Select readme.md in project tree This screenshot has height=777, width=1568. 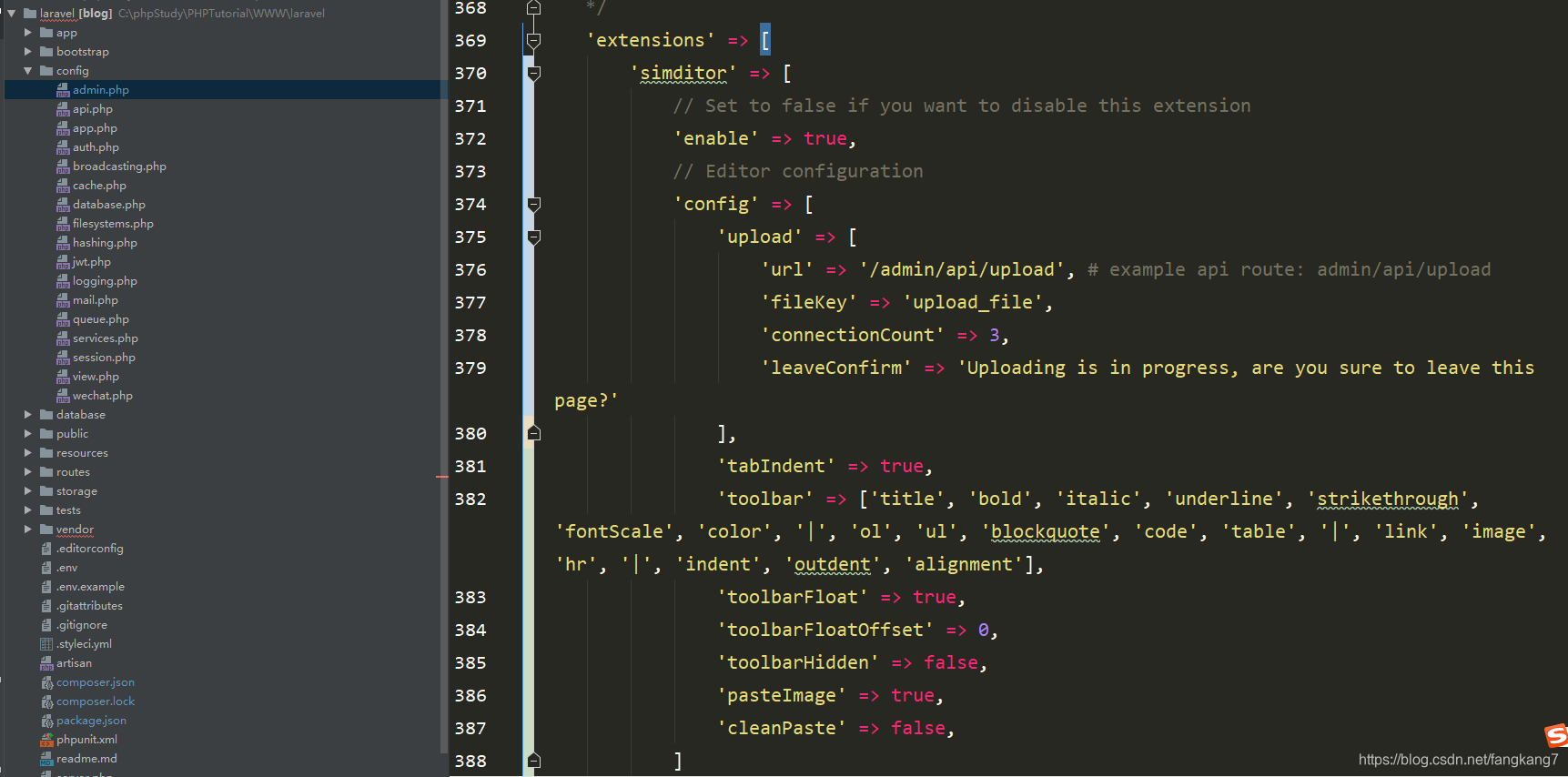coord(86,759)
